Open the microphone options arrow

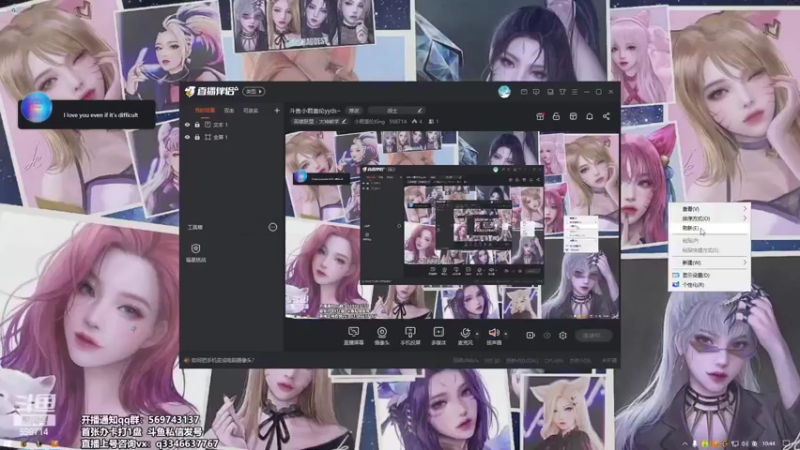(x=477, y=334)
